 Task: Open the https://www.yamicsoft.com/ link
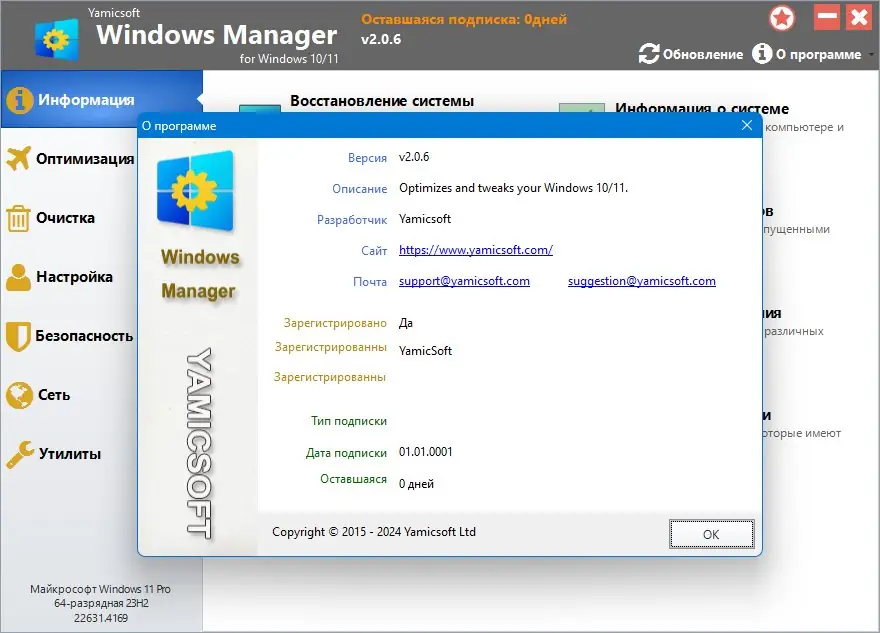[476, 250]
